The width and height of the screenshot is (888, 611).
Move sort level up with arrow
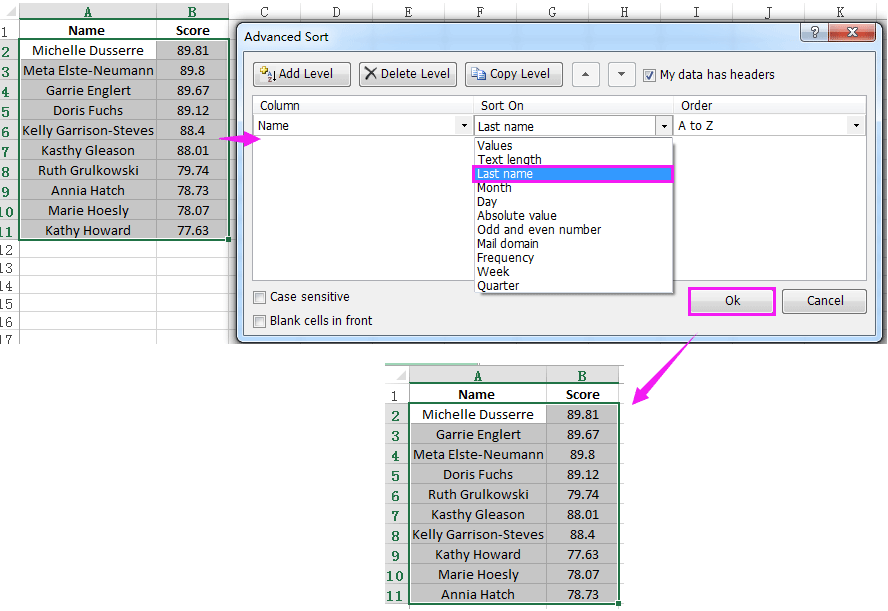(586, 74)
